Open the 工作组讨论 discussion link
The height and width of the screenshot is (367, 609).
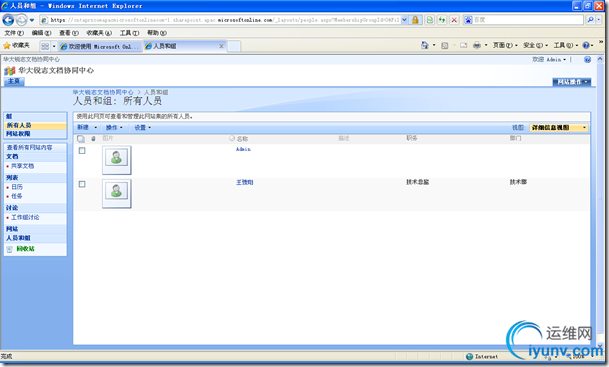25,217
